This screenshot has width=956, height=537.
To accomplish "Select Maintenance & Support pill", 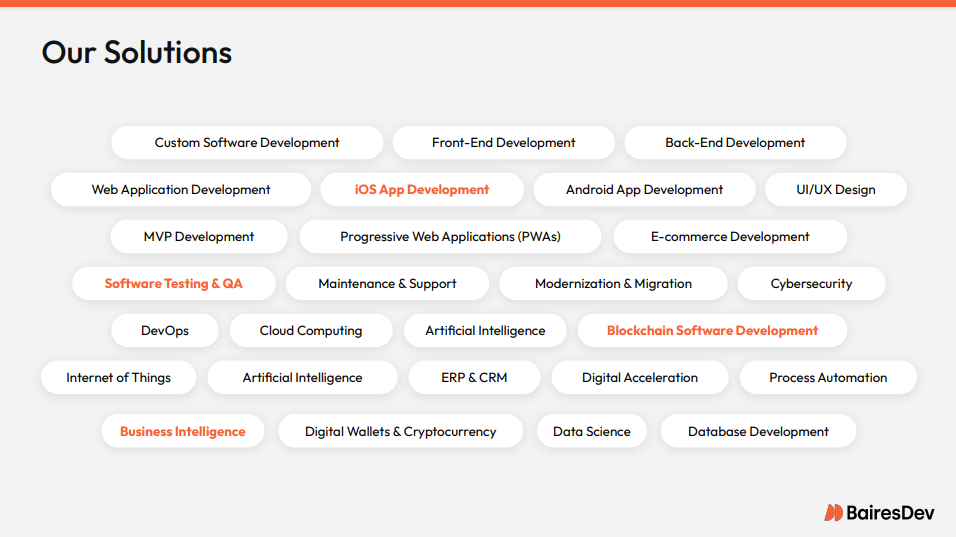I will coord(387,283).
